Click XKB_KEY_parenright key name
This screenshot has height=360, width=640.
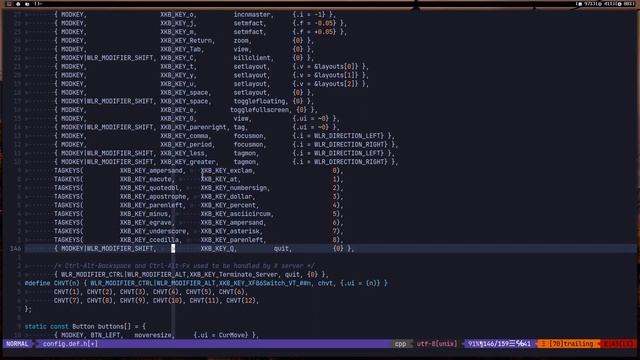click(194, 127)
